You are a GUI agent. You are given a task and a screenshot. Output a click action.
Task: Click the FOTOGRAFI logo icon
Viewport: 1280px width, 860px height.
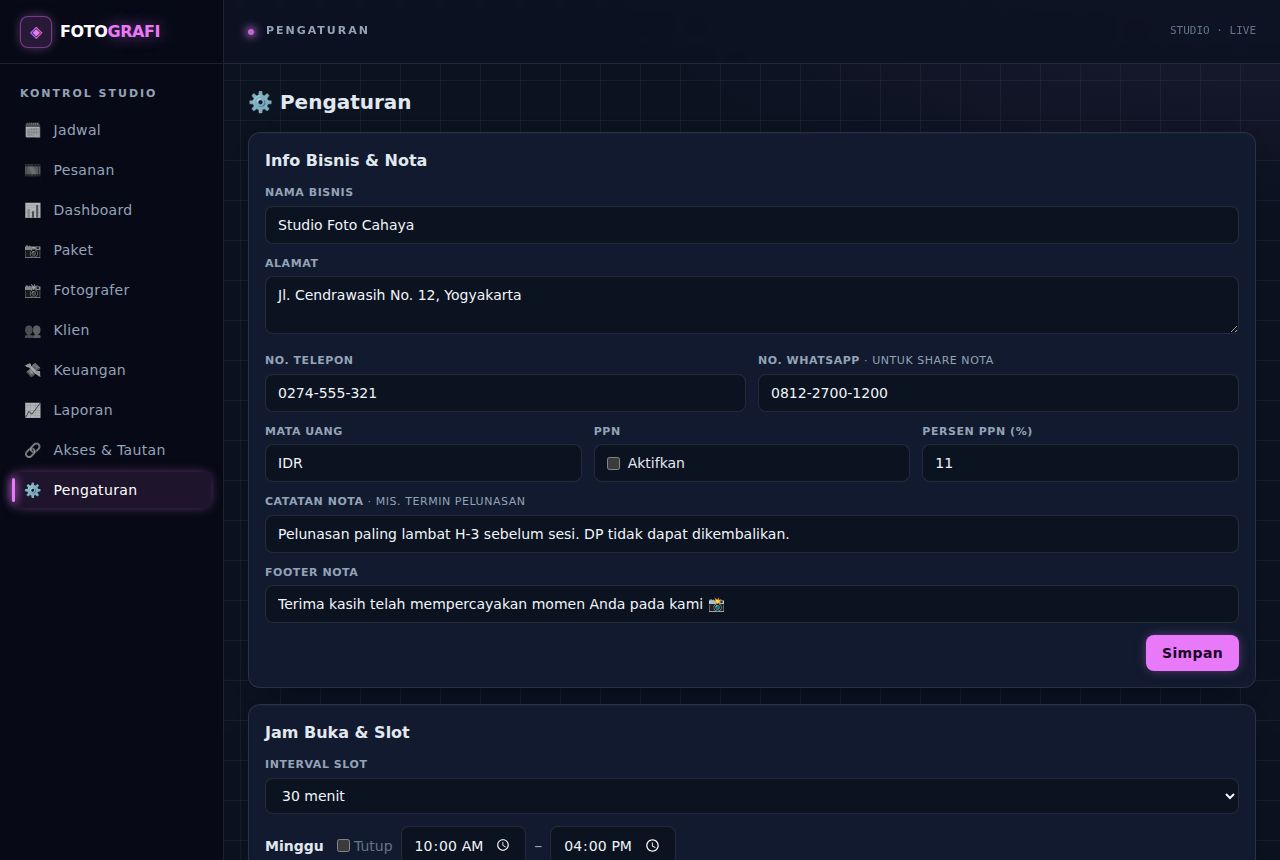36,32
